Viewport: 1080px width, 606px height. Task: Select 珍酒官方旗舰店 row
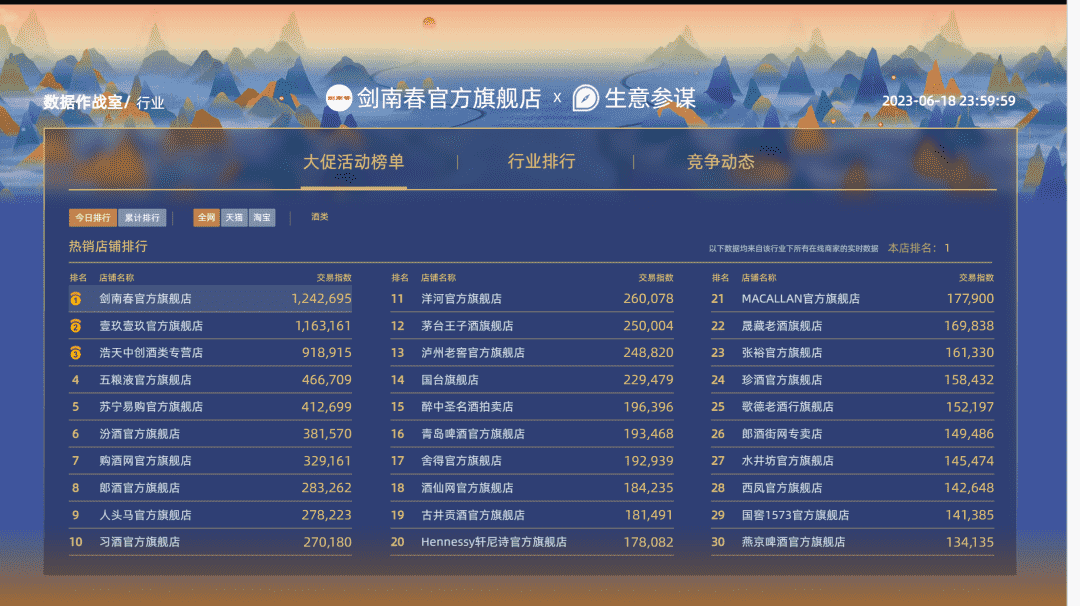pyautogui.click(x=853, y=379)
